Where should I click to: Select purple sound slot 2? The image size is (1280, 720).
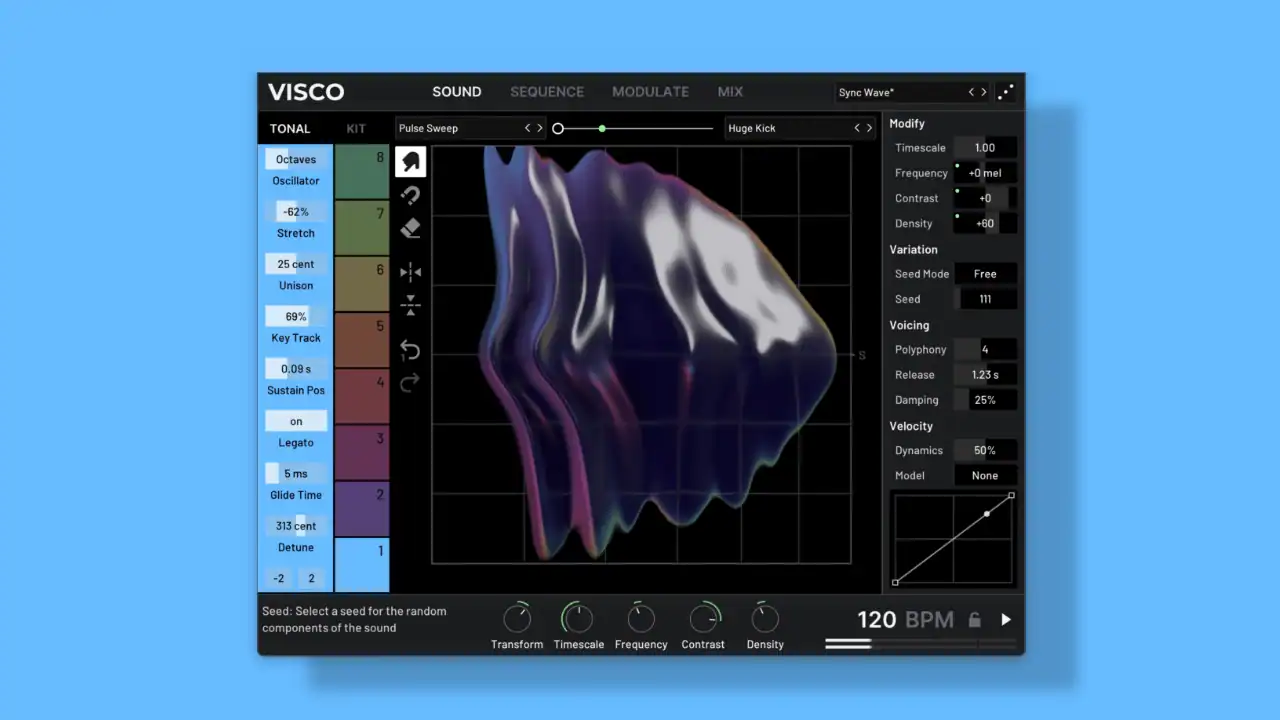click(361, 508)
